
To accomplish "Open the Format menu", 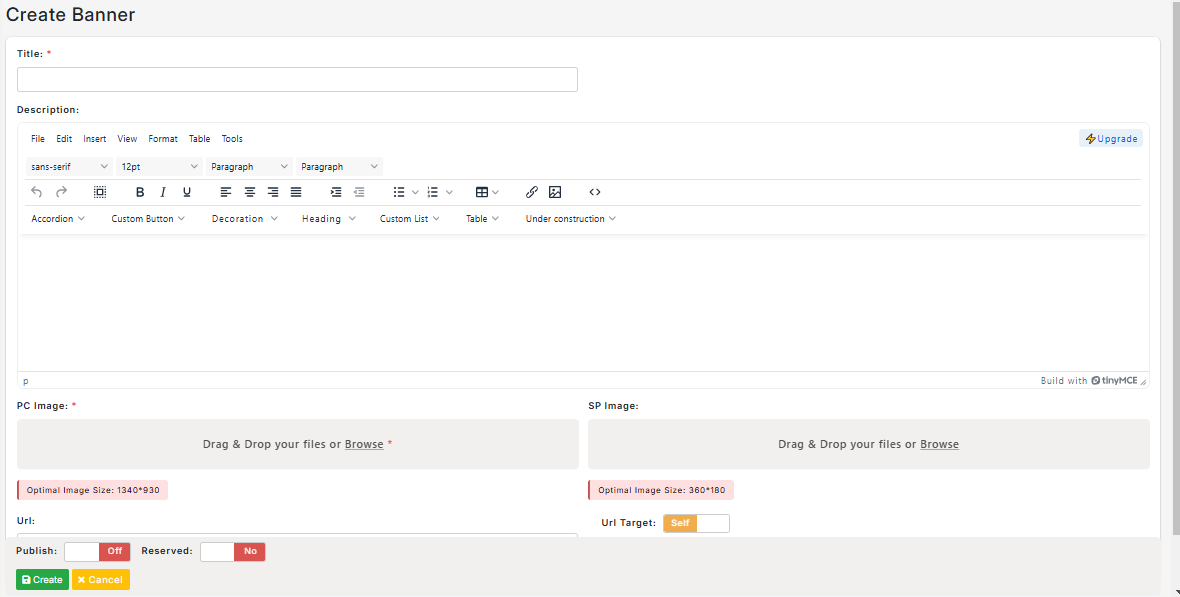I will pos(163,139).
